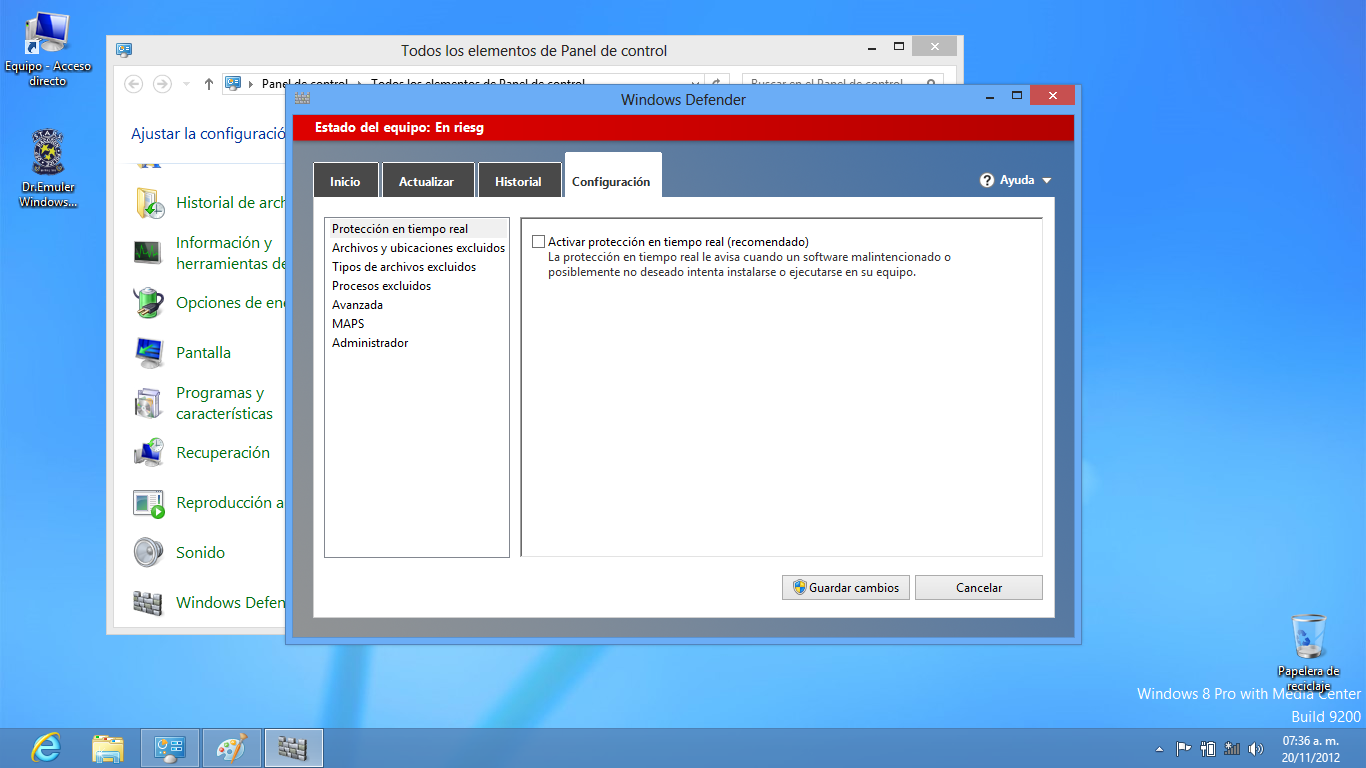This screenshot has width=1366, height=768.
Task: Open 'Programas y características' icon
Action: [x=149, y=403]
